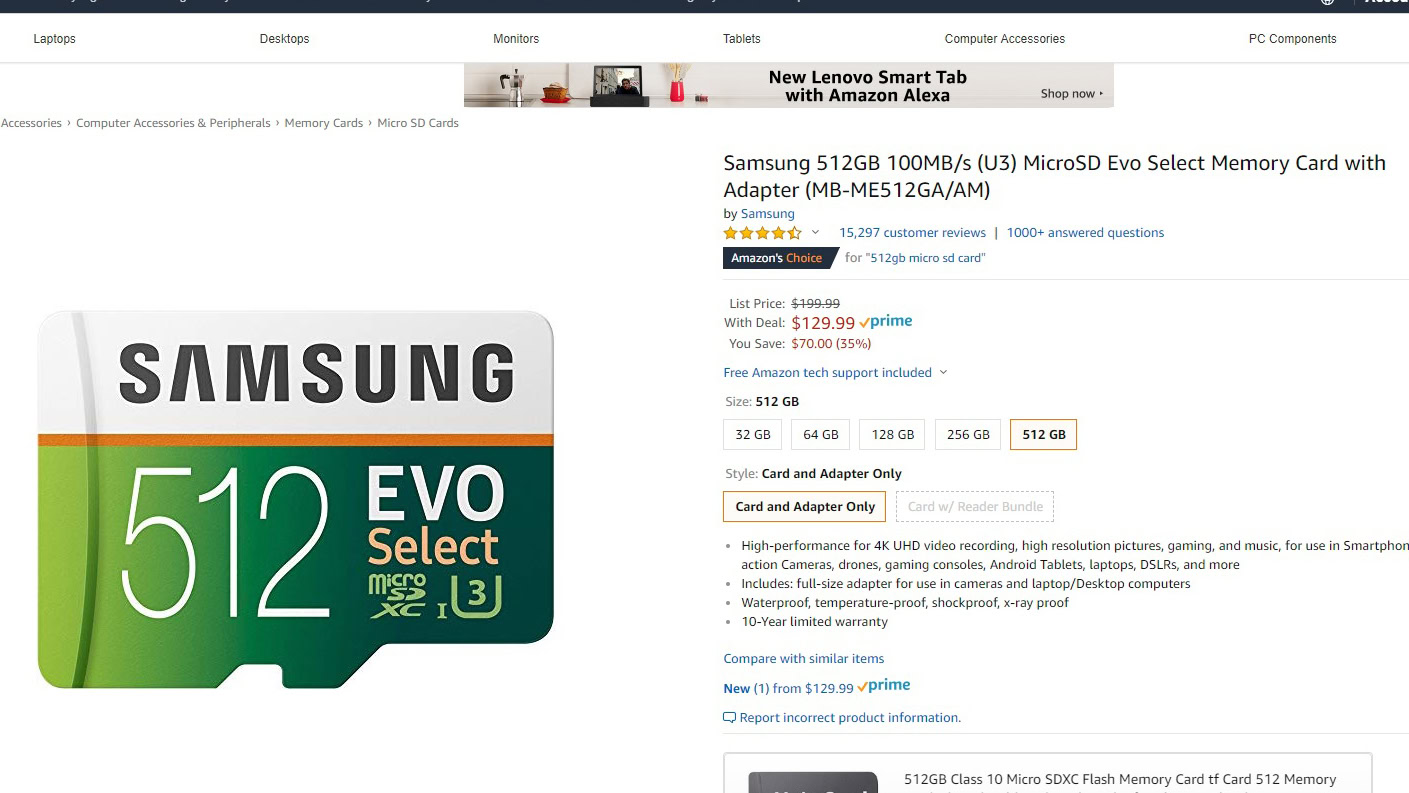Open the Memory Cards breadcrumb link
Image resolution: width=1409 pixels, height=793 pixels.
pyautogui.click(x=323, y=123)
